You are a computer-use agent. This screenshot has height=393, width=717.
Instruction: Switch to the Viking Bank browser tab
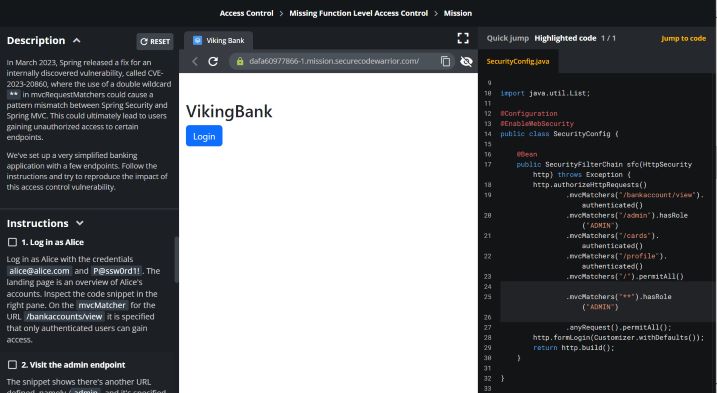pos(219,40)
